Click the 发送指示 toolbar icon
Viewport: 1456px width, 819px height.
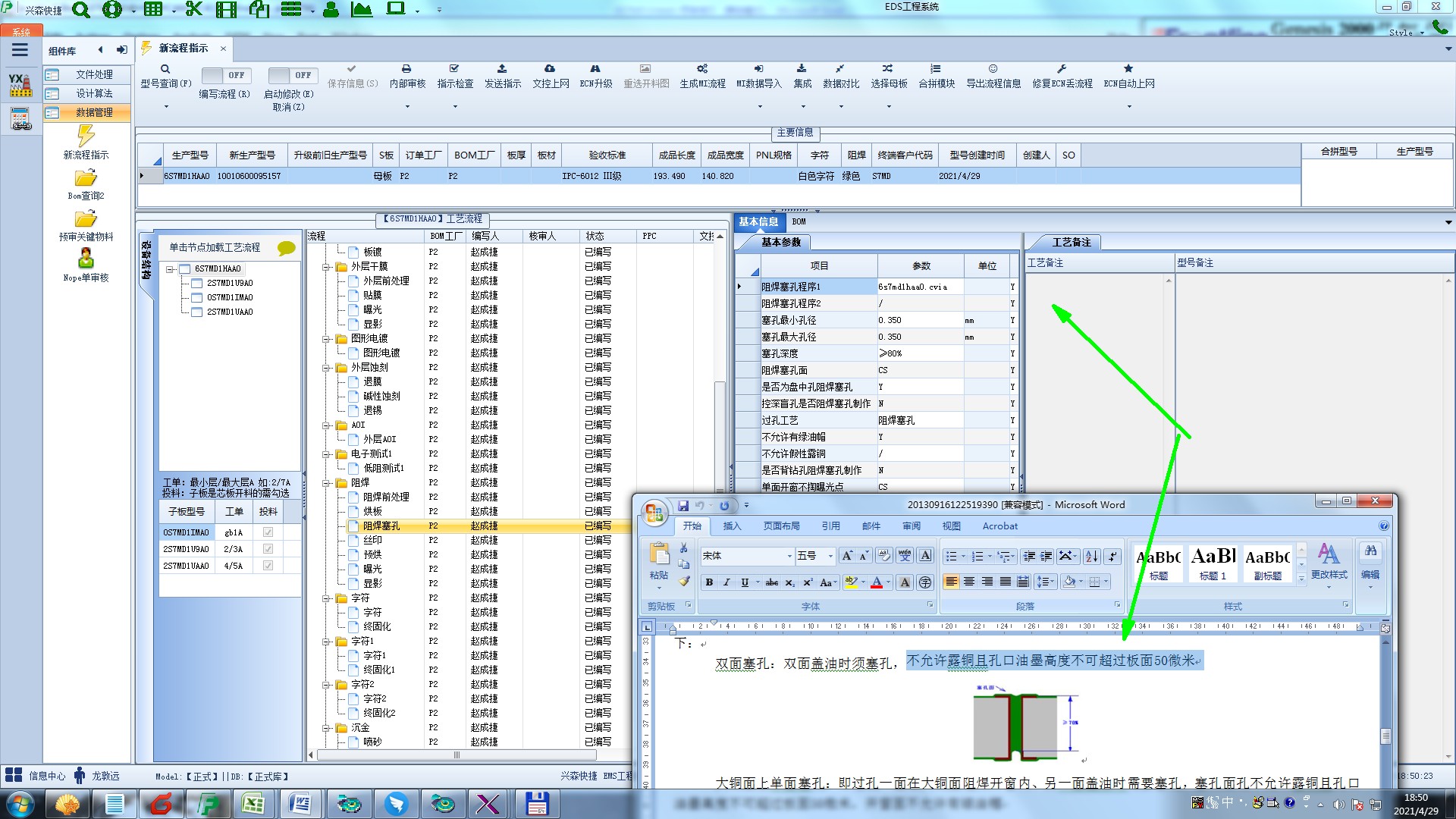point(502,69)
